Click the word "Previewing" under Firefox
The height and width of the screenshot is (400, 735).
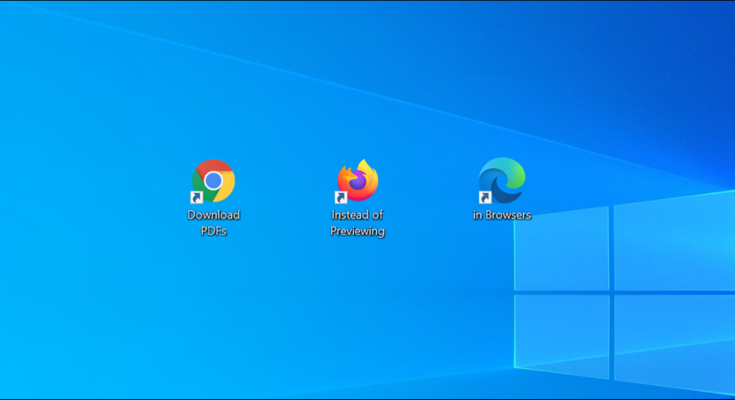coord(358,231)
